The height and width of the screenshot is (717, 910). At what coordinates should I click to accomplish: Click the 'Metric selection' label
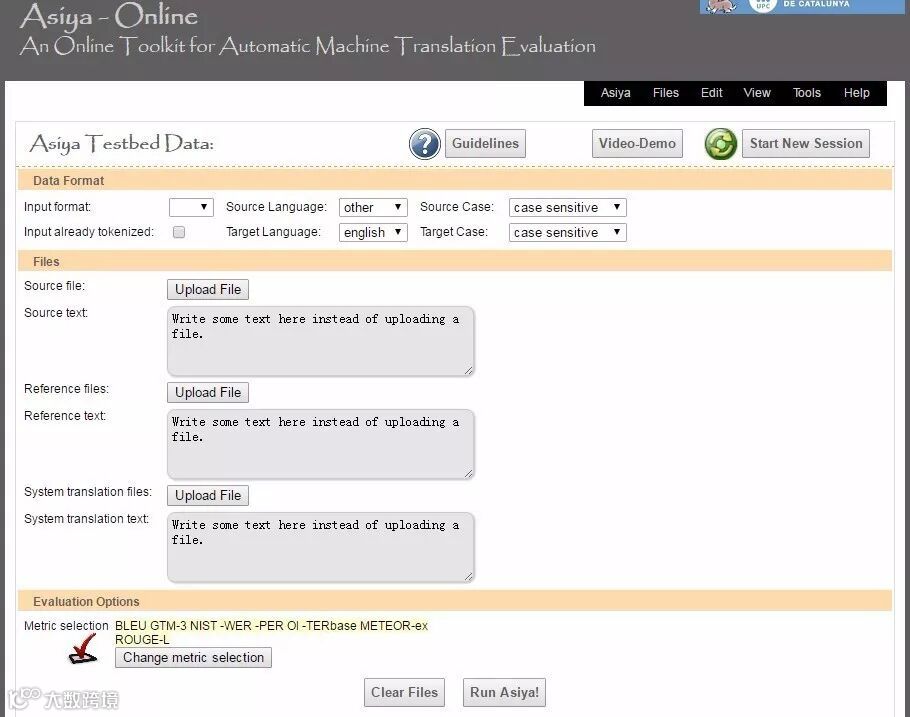point(66,626)
